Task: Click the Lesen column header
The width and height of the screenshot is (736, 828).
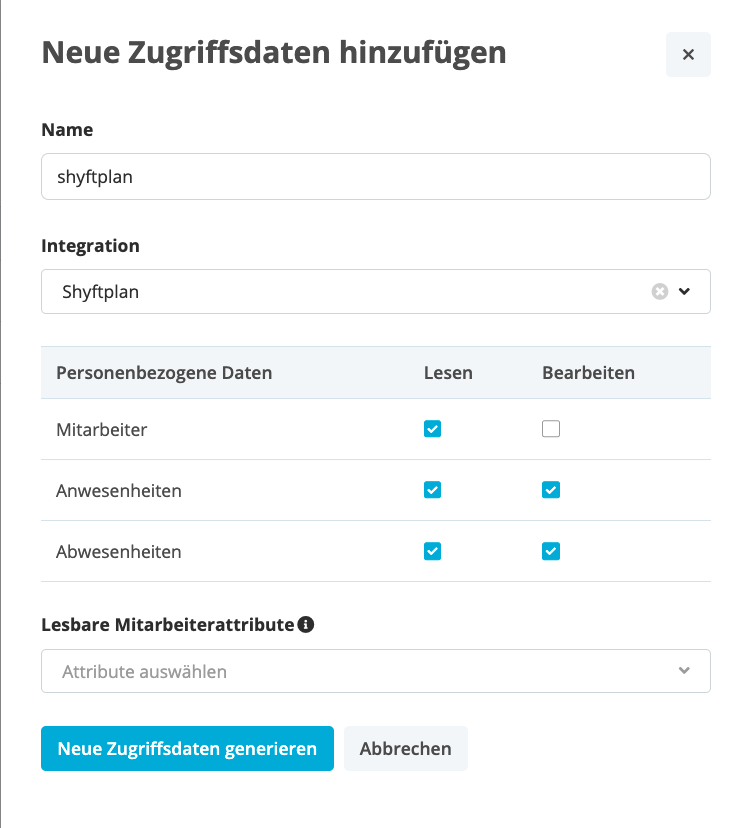Action: [x=448, y=373]
